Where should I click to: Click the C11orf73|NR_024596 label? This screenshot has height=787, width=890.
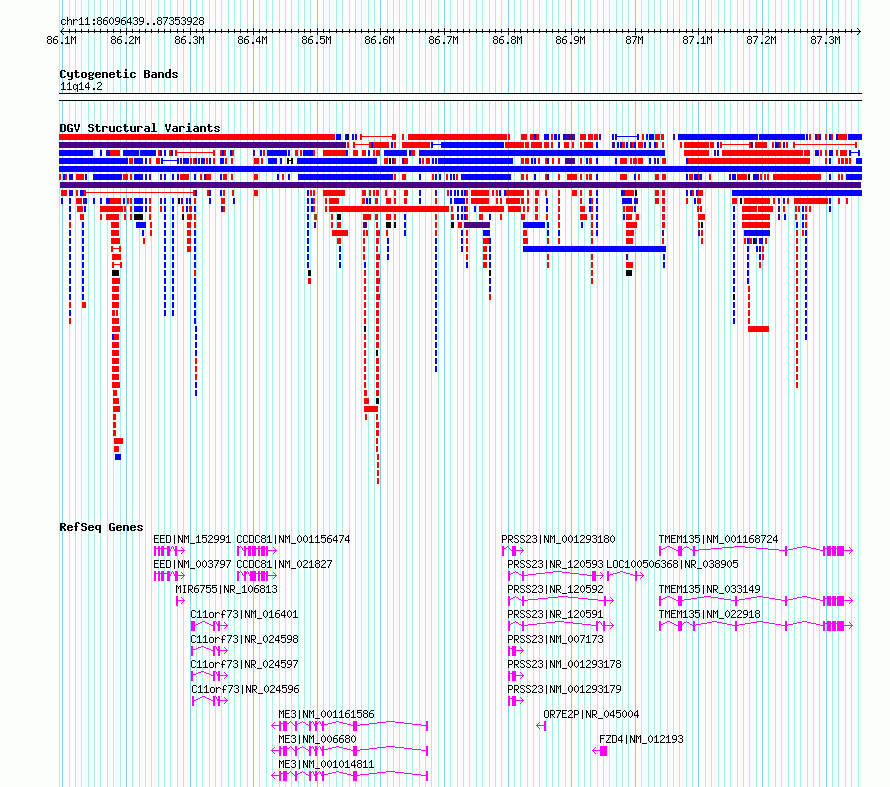click(245, 689)
